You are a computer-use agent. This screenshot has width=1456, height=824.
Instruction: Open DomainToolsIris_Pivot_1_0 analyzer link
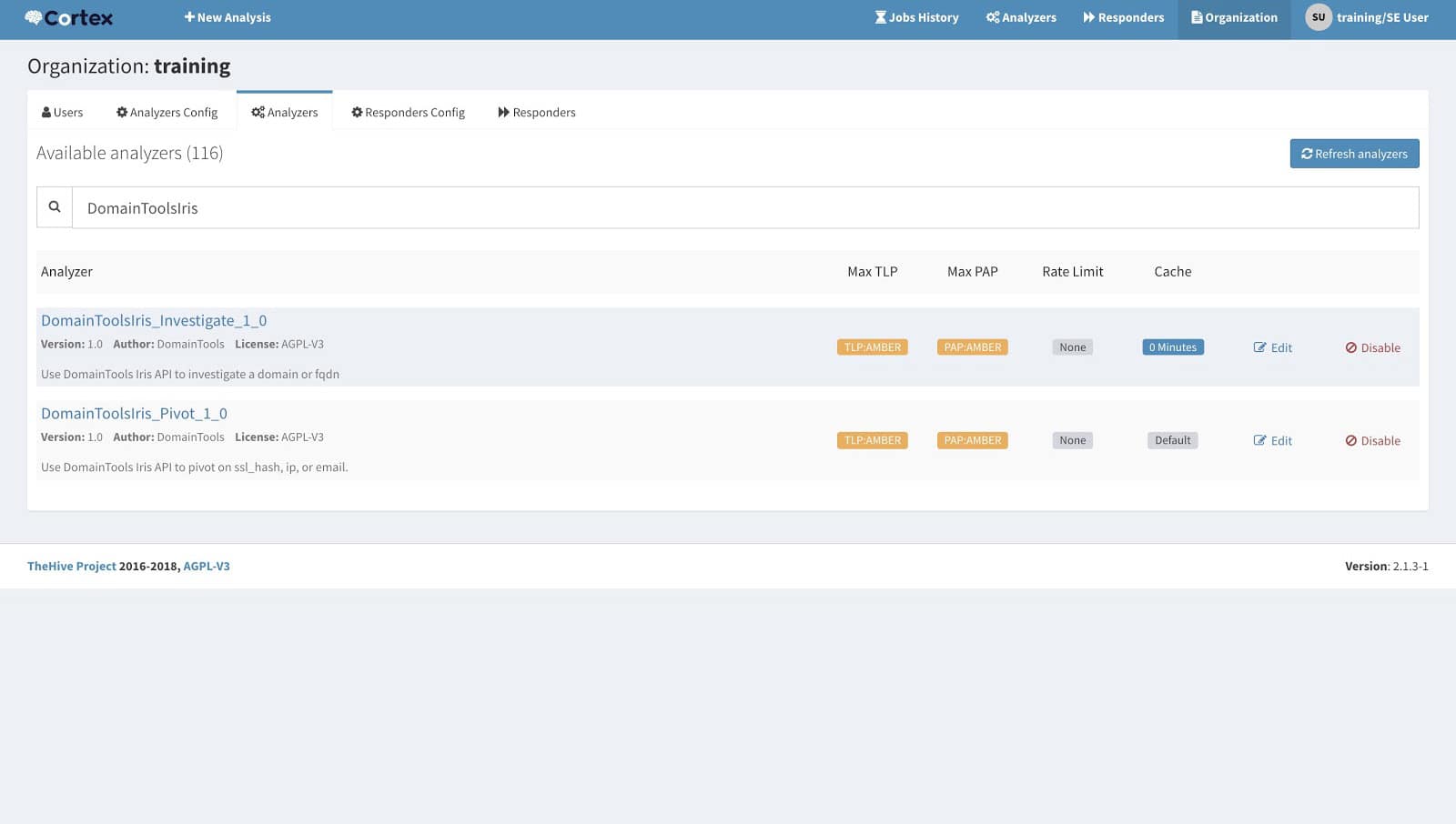tap(134, 413)
